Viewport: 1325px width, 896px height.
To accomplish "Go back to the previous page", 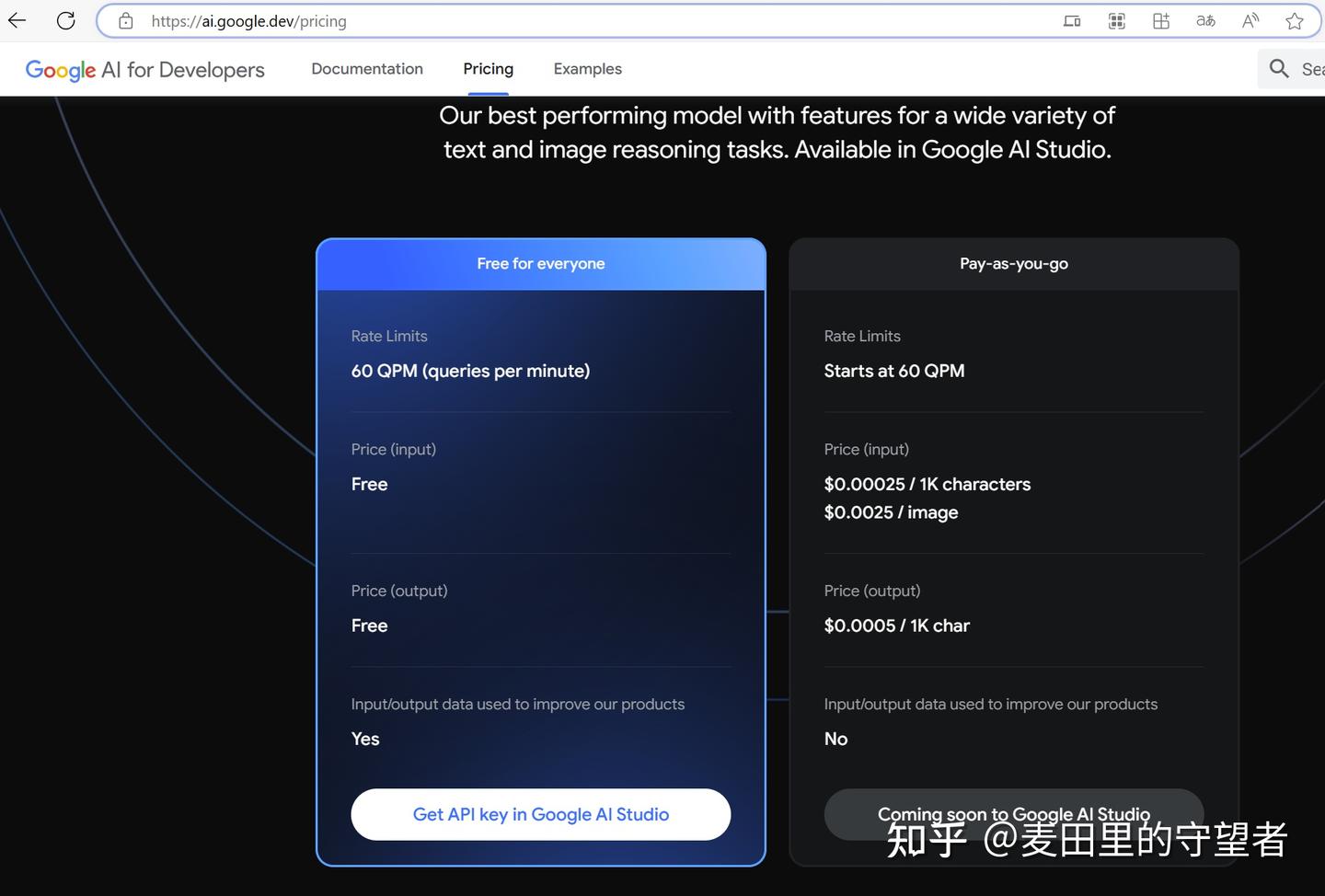I will (x=17, y=20).
